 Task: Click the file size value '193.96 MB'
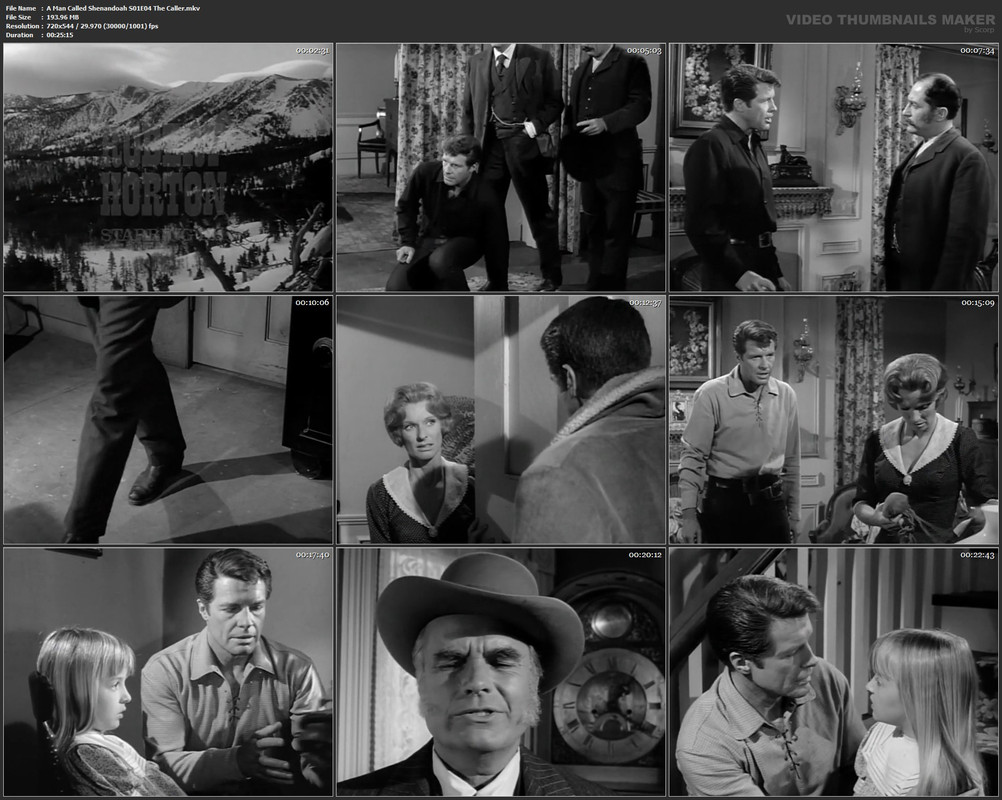pos(63,17)
